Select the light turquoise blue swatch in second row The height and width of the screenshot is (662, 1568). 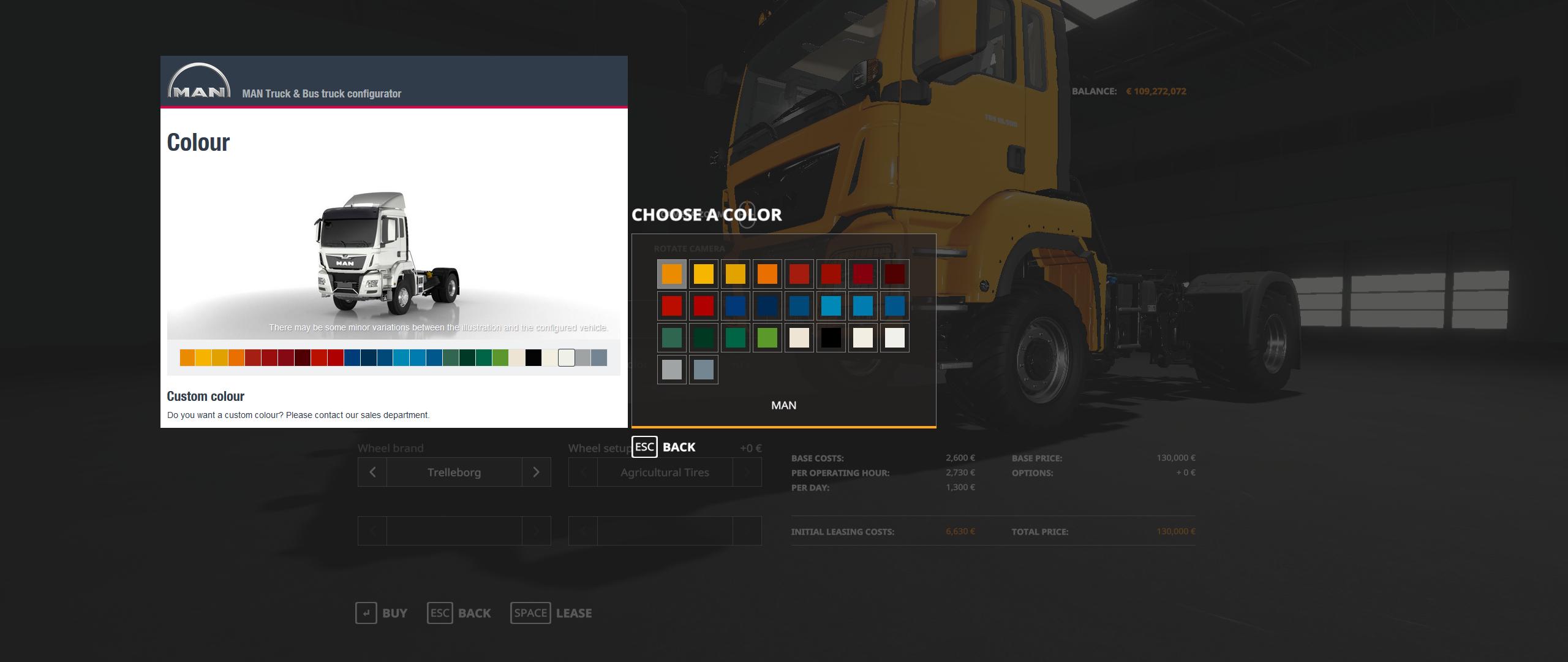coord(831,306)
